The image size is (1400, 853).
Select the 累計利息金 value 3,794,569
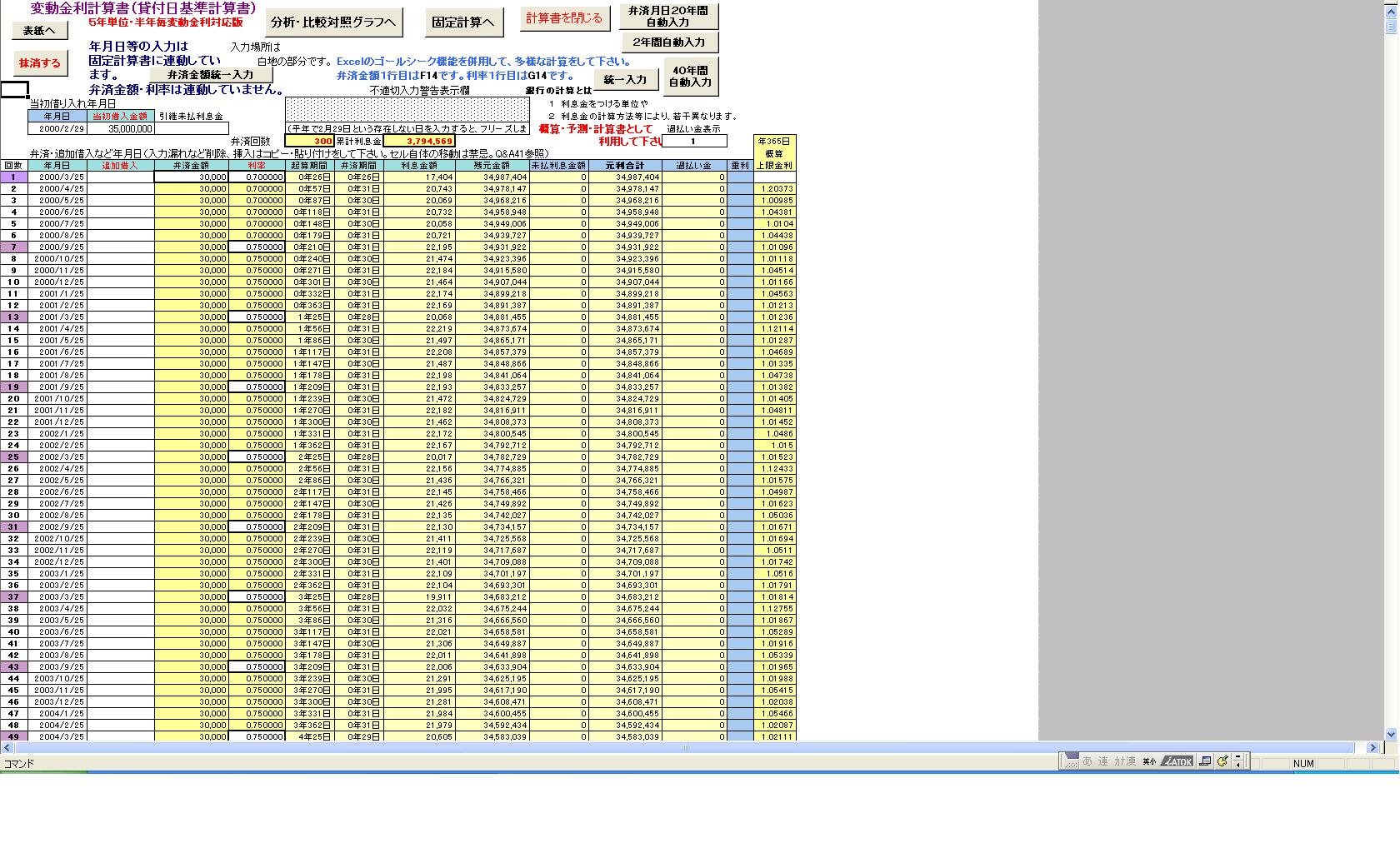point(419,142)
